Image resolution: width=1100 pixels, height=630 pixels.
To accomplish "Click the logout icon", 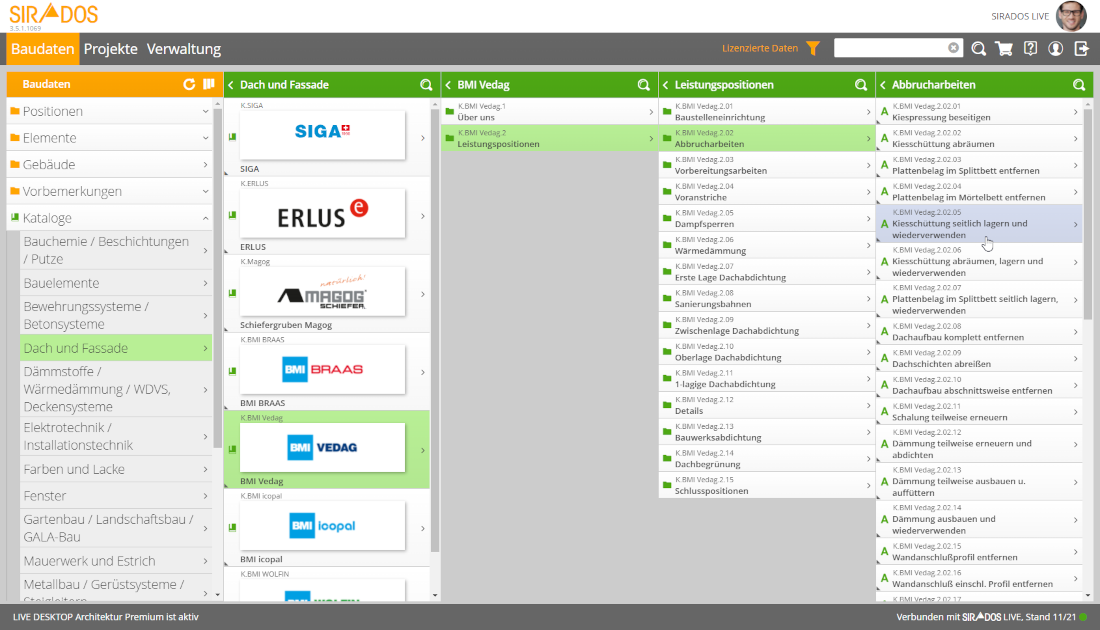I will click(1081, 48).
